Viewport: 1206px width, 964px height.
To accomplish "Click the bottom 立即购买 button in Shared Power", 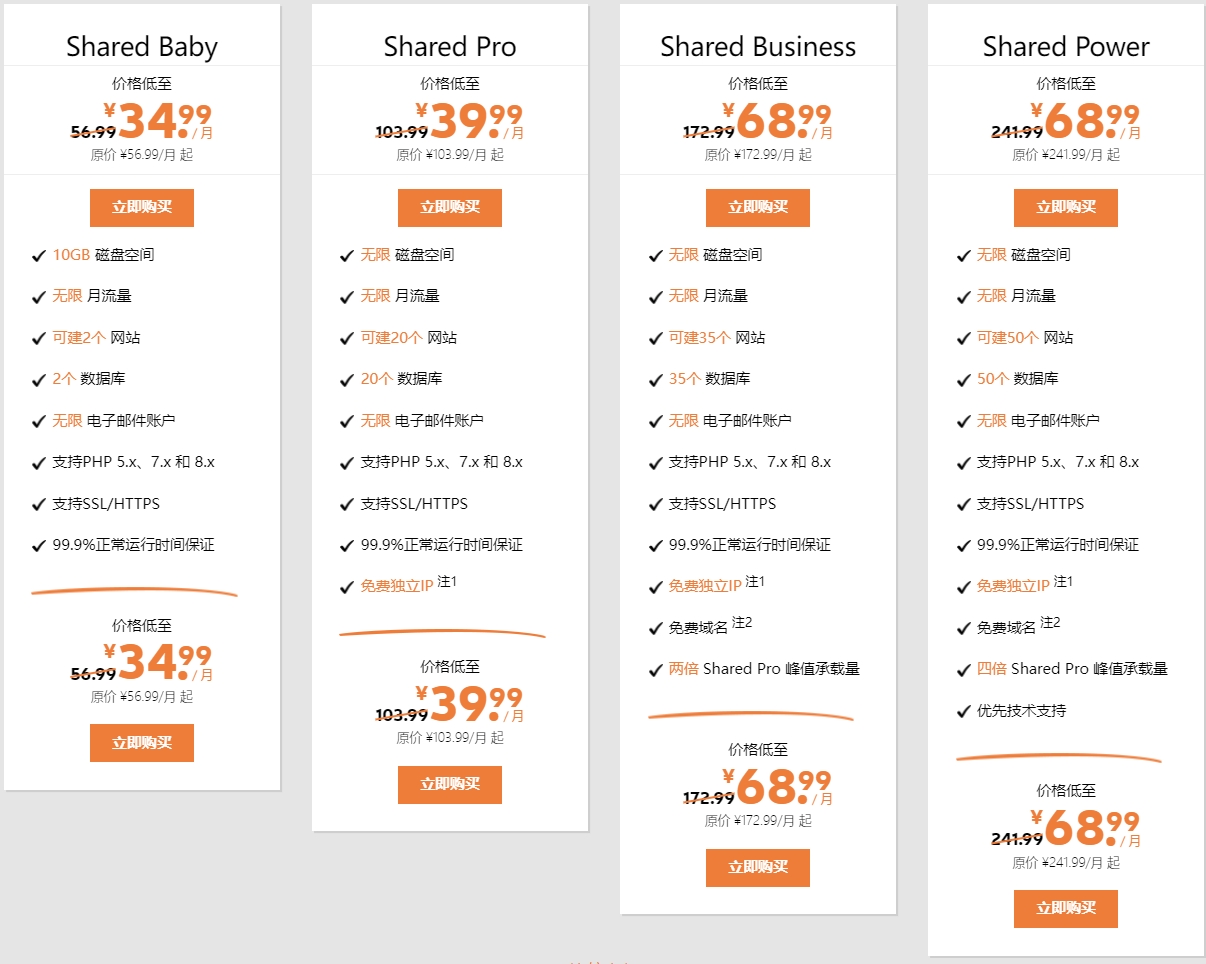I will click(1065, 909).
